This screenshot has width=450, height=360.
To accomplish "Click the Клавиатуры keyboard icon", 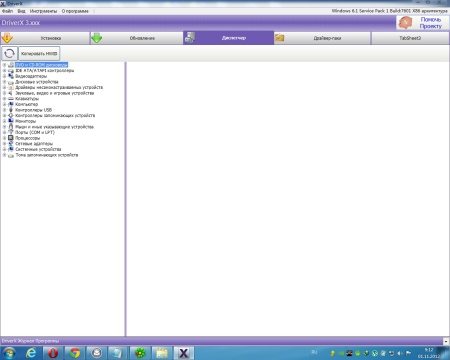I will pos(11,99).
